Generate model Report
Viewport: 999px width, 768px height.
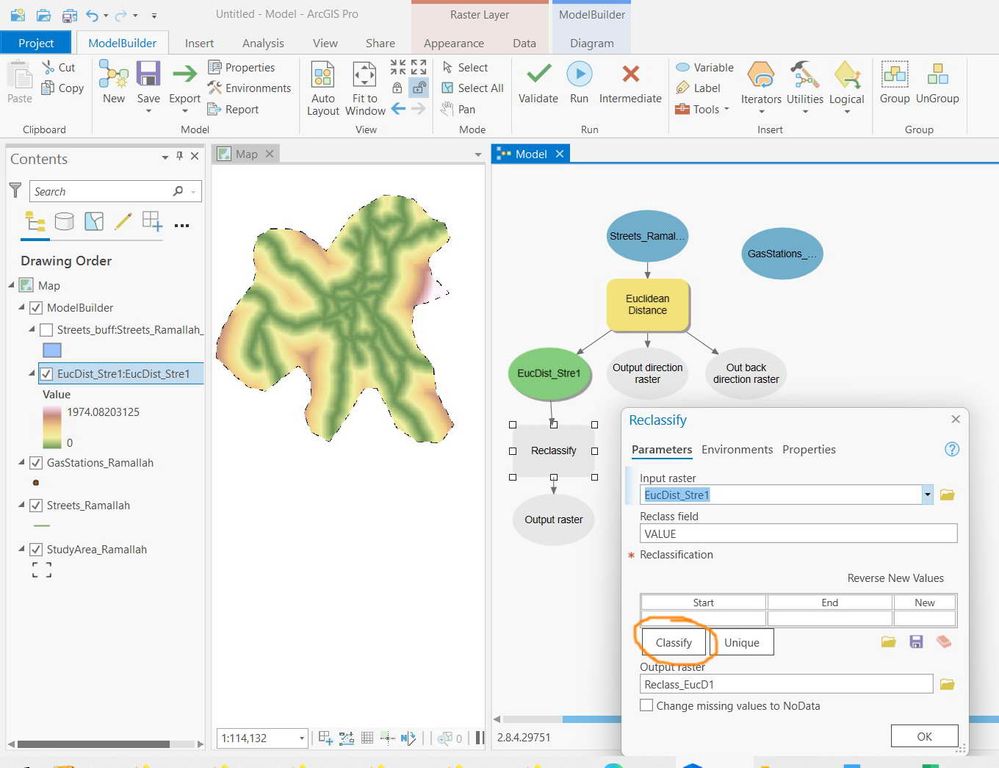tap(233, 109)
